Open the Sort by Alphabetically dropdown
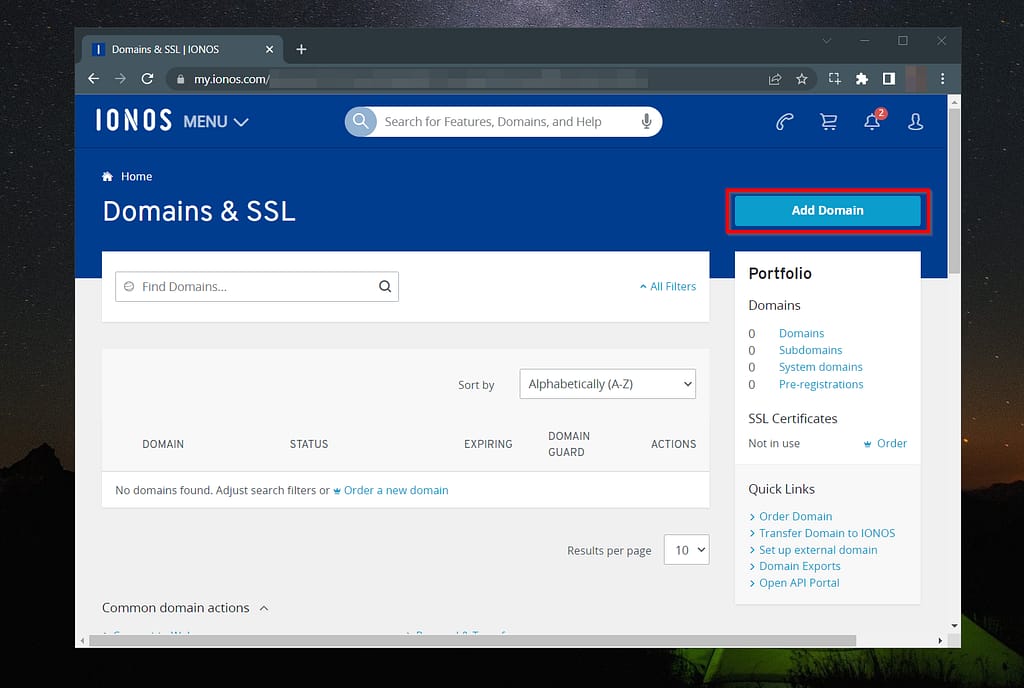 pyautogui.click(x=607, y=384)
